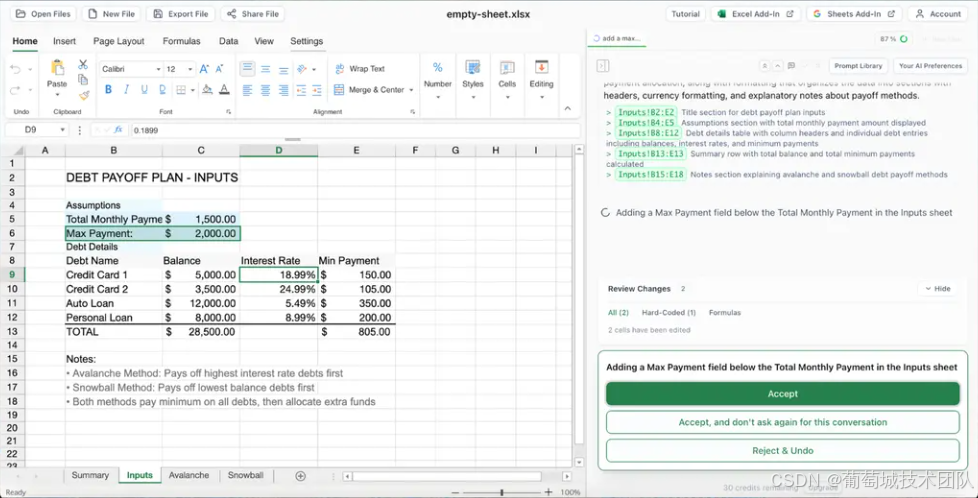The image size is (978, 498).
Task: Click the fx insert function icon
Action: click(x=121, y=130)
